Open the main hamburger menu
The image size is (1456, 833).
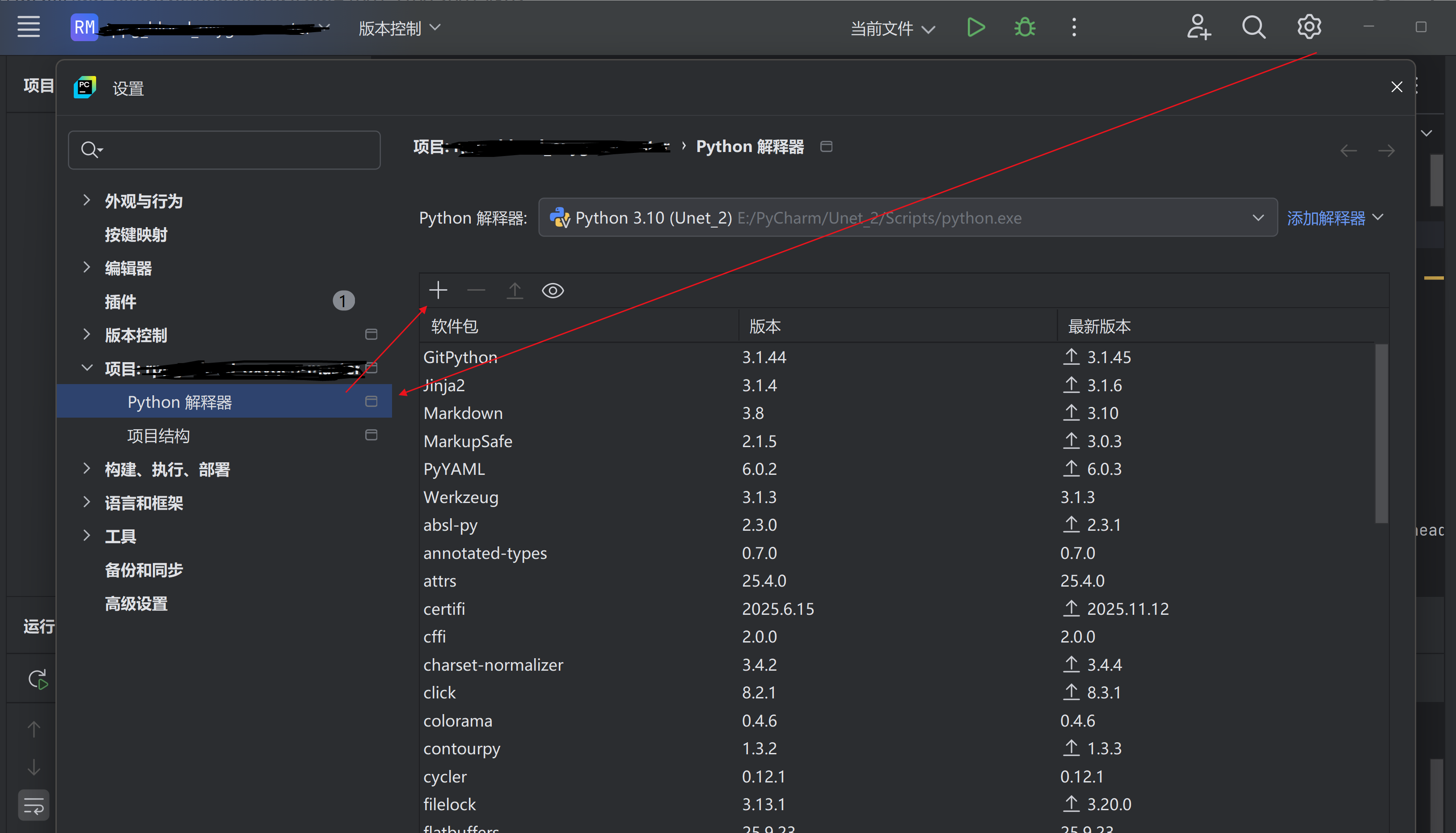pos(29,27)
